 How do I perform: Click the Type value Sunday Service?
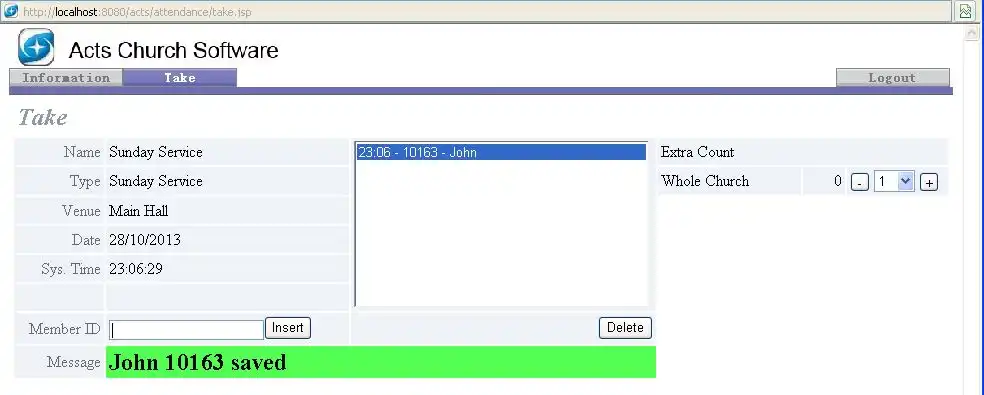point(156,181)
